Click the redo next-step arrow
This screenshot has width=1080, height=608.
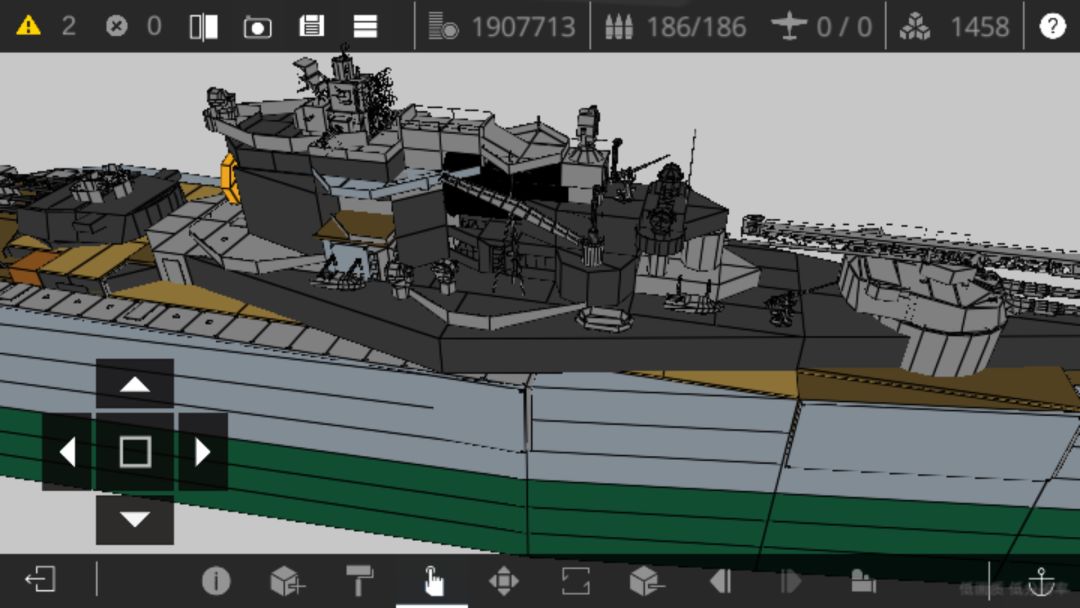coord(791,580)
